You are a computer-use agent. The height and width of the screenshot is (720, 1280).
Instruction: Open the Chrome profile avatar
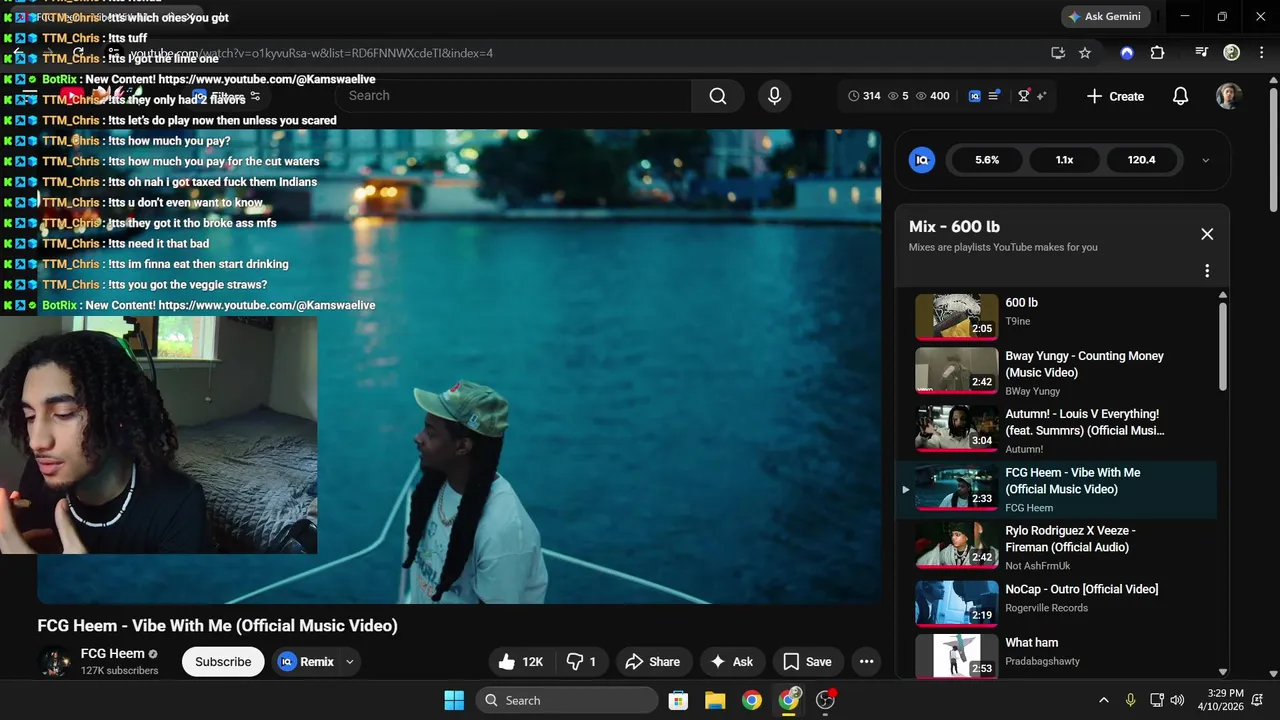click(1232, 53)
